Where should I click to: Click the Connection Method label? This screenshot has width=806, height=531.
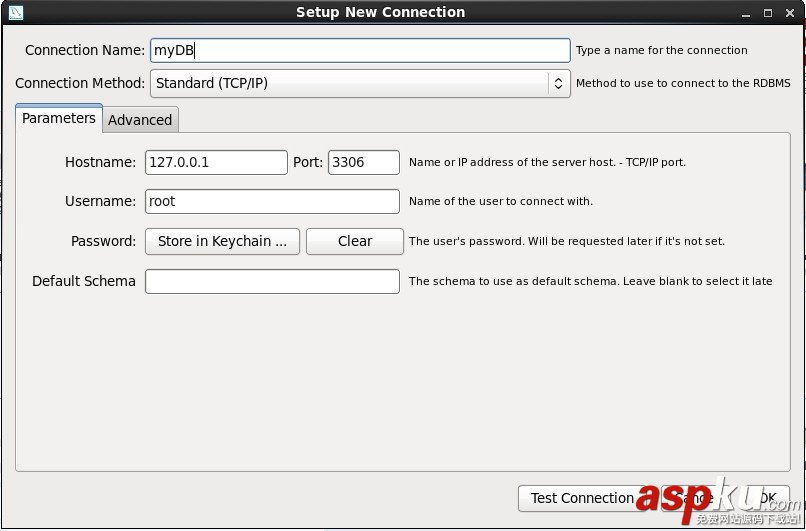click(80, 83)
